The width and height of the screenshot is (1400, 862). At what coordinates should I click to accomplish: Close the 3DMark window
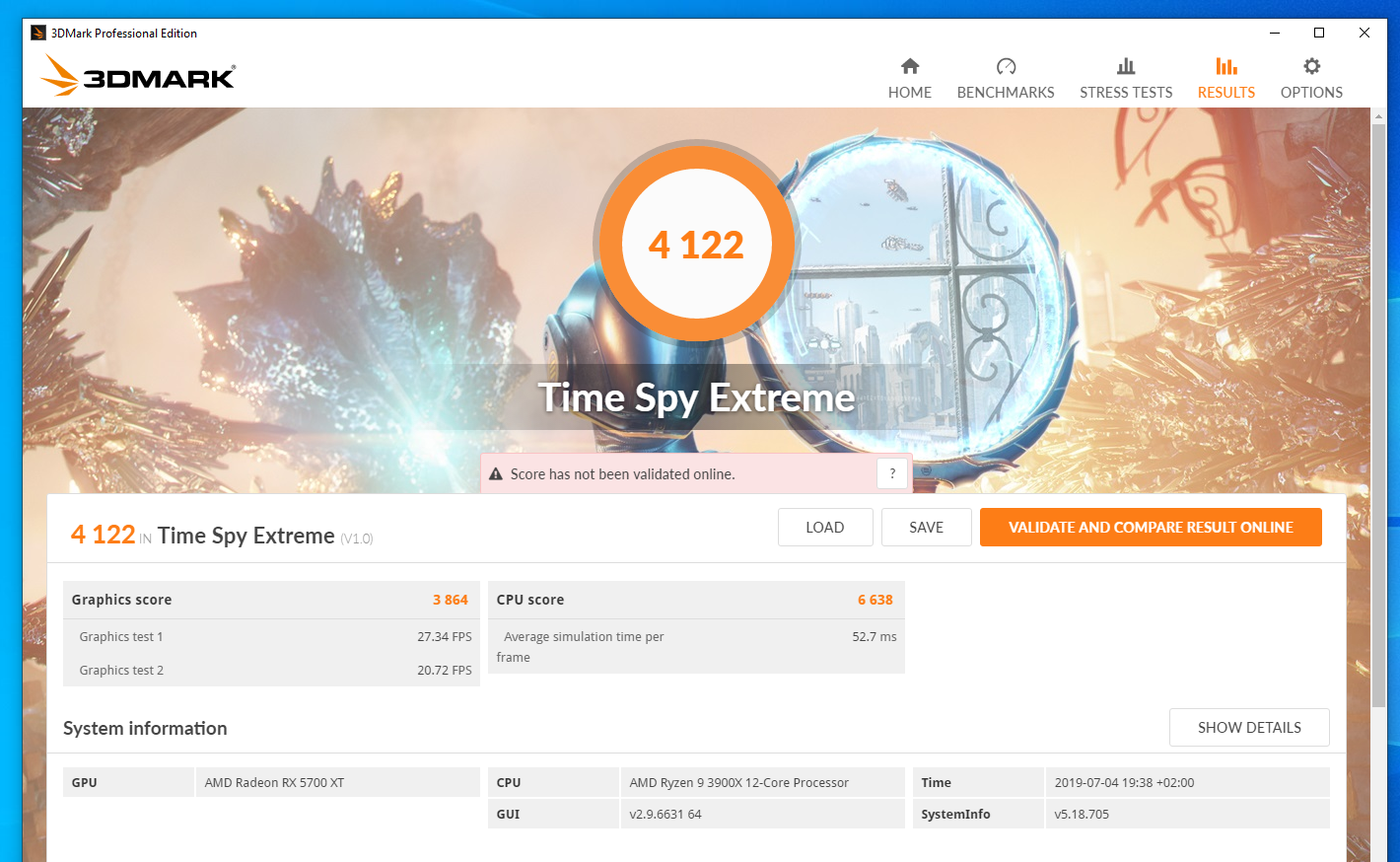pyautogui.click(x=1365, y=33)
